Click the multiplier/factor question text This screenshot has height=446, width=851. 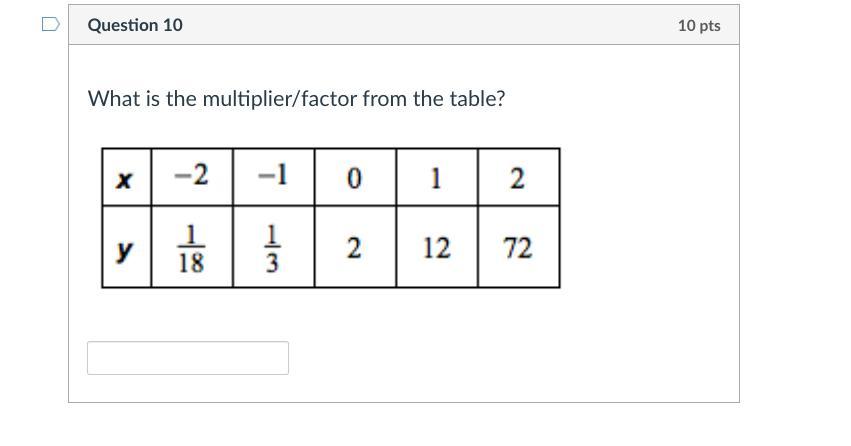[x=296, y=99]
